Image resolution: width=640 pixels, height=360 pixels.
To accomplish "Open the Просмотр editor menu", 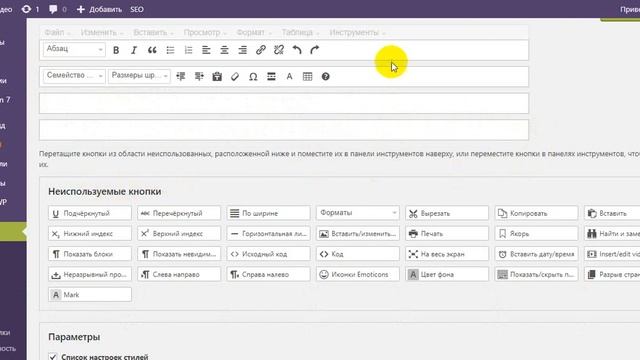I will pyautogui.click(x=205, y=32).
